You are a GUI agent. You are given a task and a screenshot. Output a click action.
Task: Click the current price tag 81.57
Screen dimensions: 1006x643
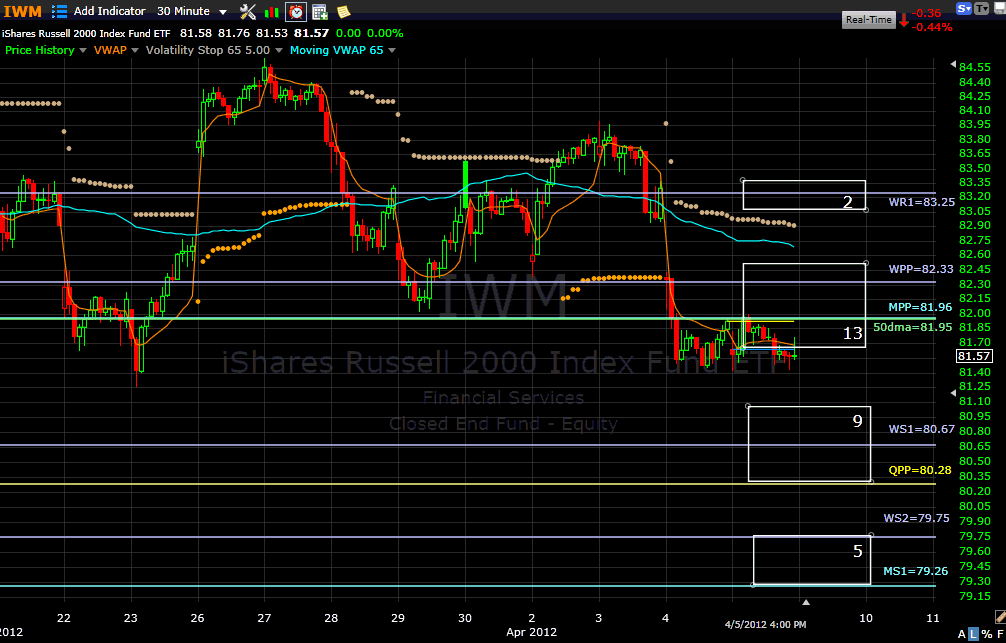(x=974, y=356)
